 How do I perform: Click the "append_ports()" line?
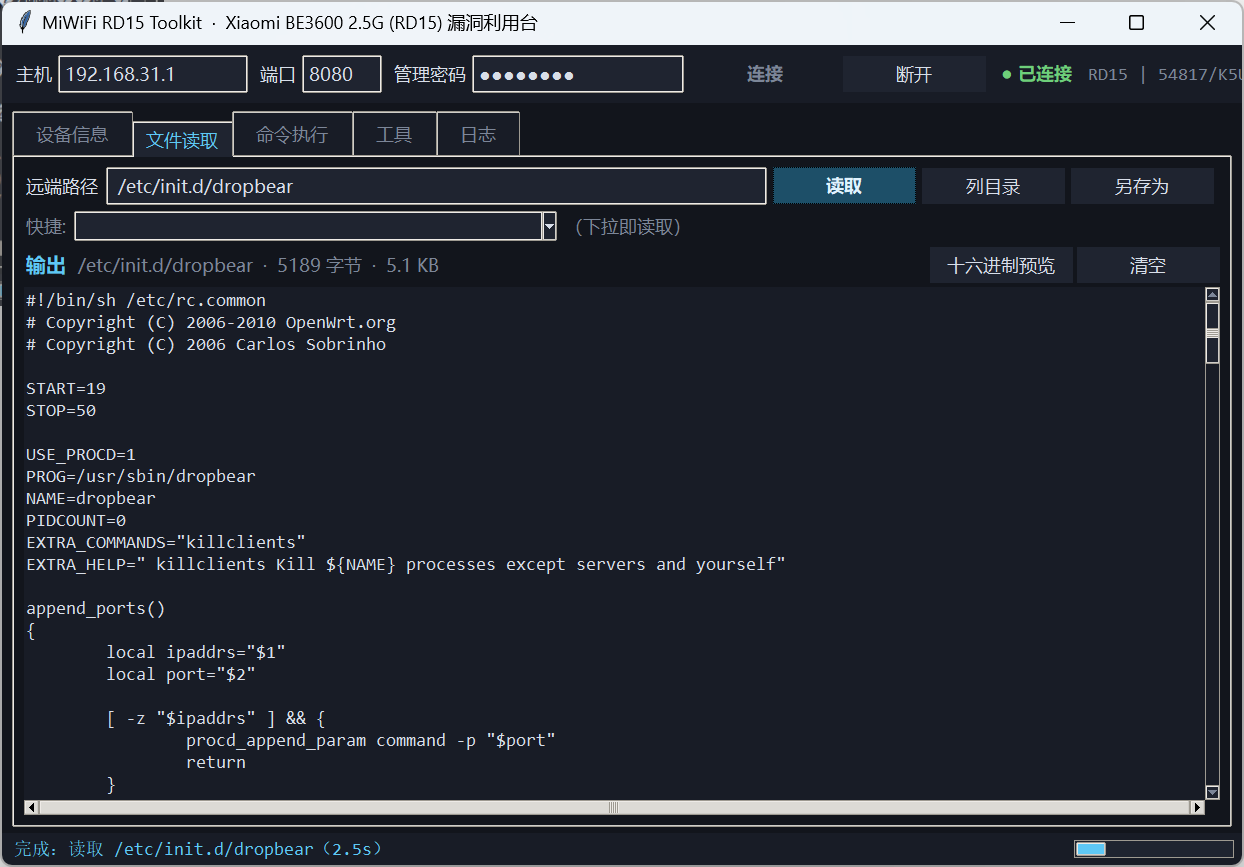96,608
